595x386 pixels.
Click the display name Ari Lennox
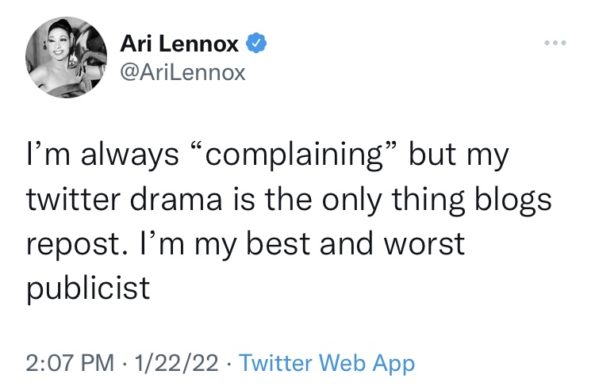[179, 44]
